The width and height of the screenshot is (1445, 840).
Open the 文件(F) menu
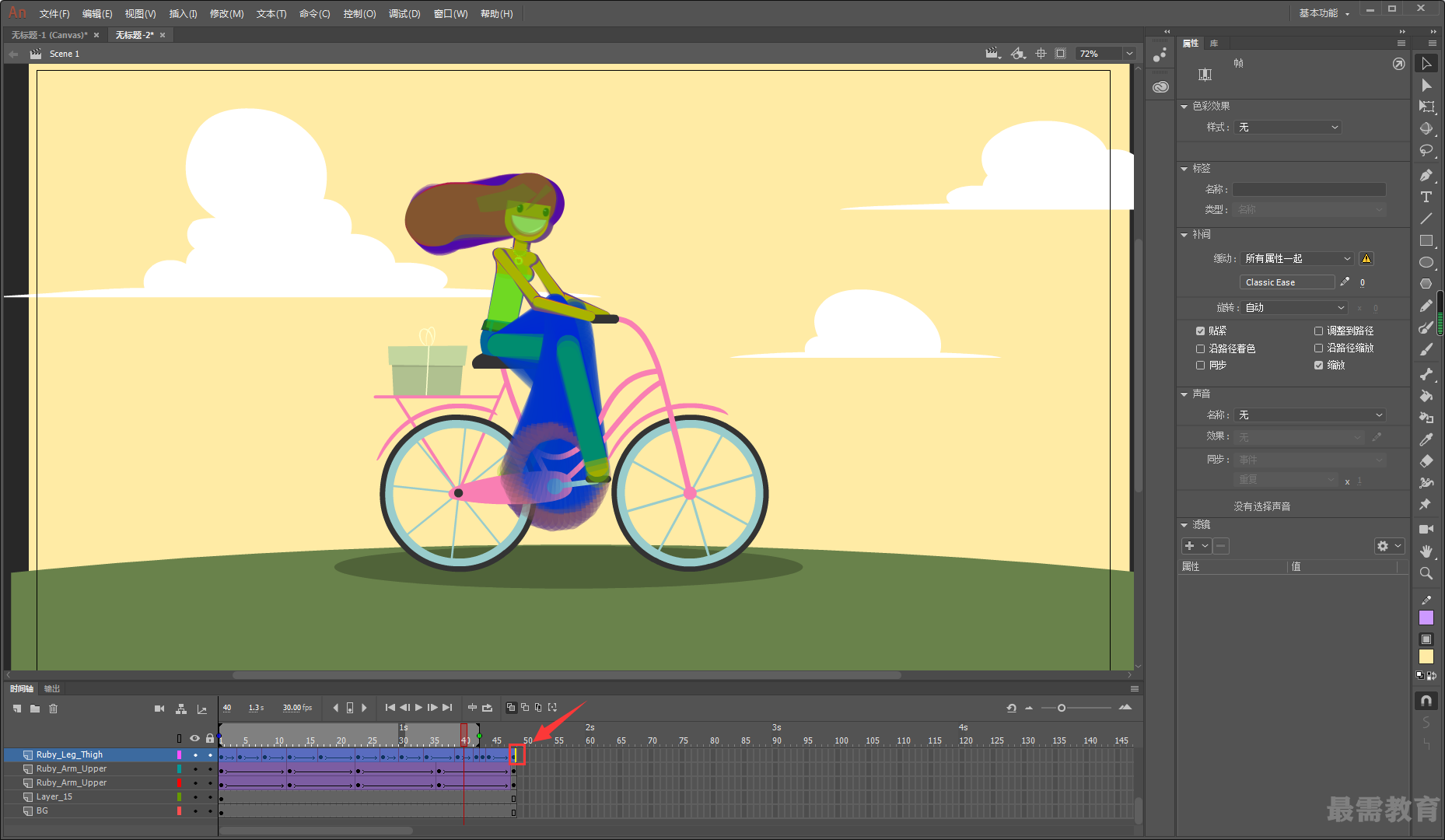[54, 14]
